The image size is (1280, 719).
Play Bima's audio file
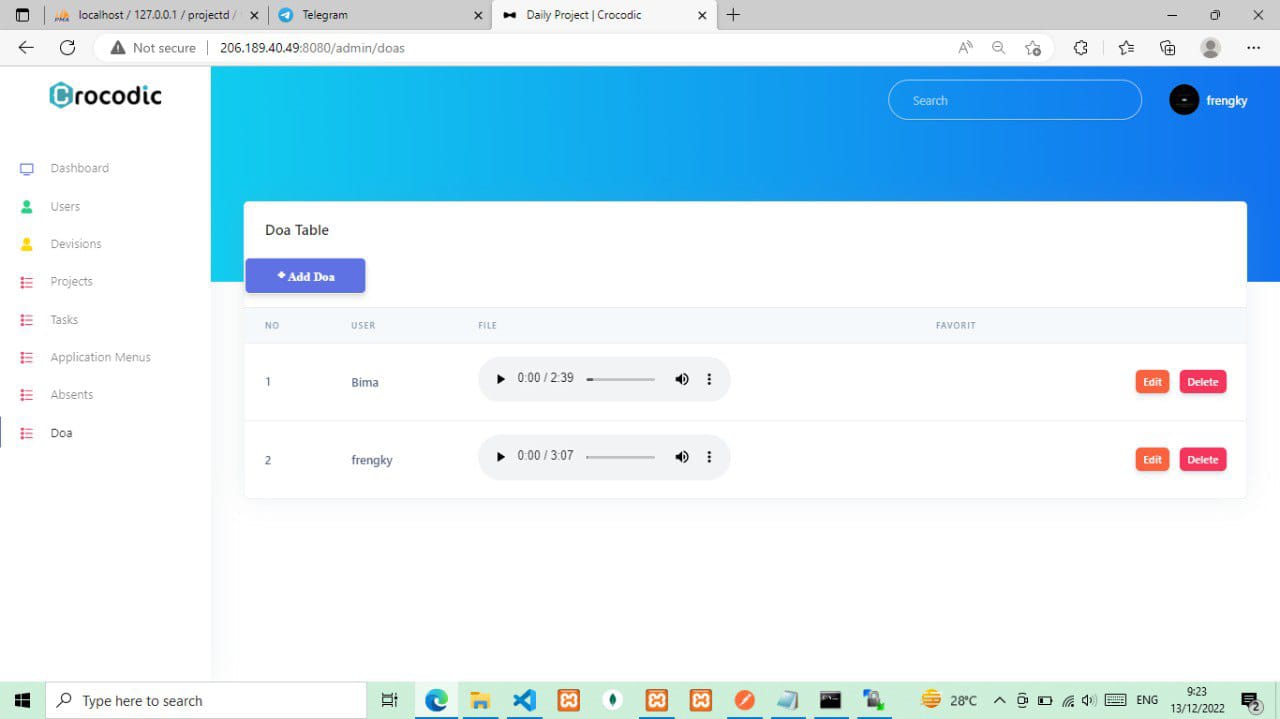click(501, 379)
